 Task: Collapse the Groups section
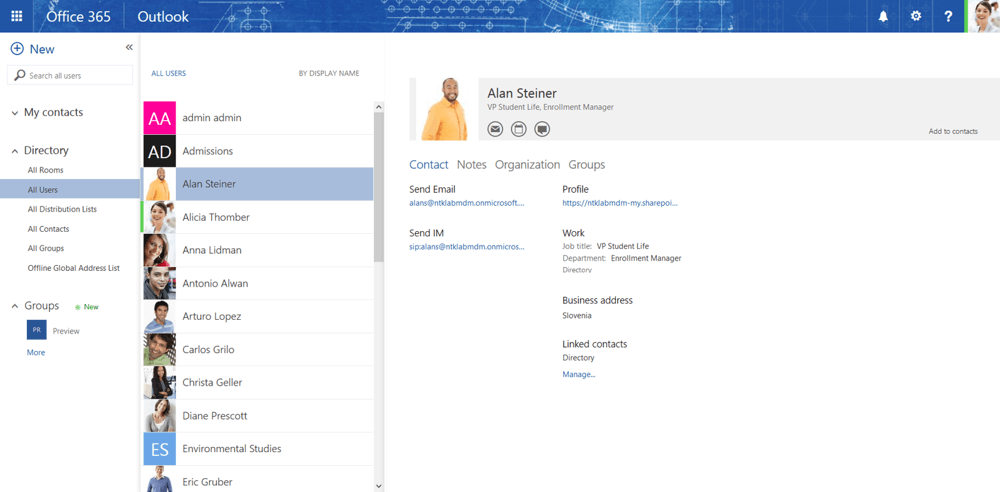point(15,306)
